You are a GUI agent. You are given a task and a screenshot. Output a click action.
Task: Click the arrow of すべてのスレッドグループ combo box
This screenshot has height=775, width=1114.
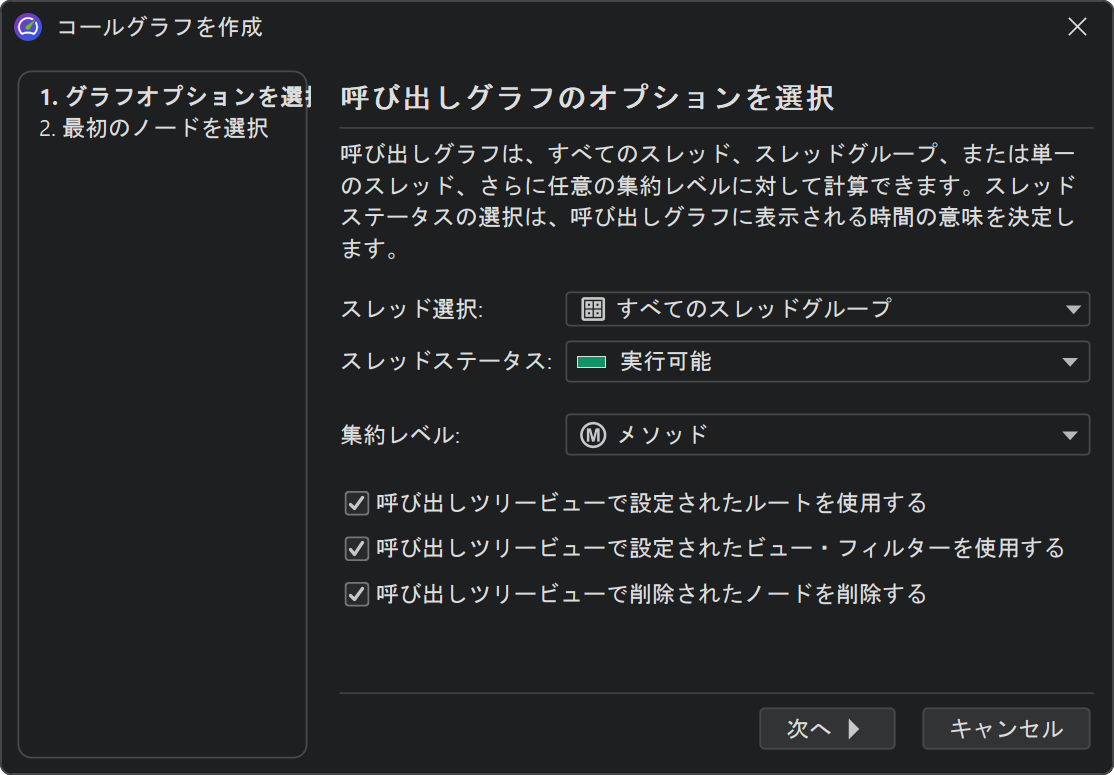[1073, 310]
